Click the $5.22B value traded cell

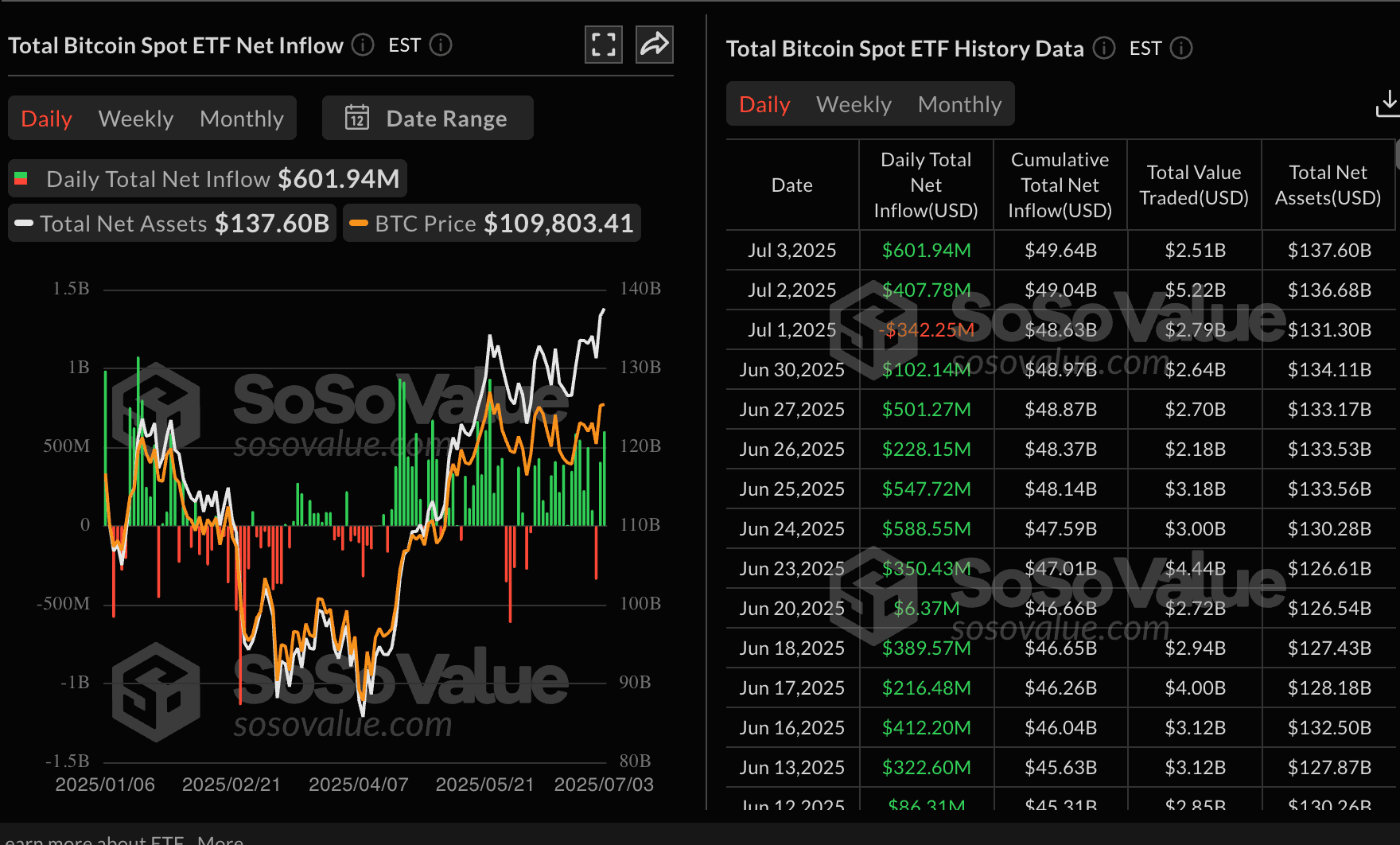(1195, 290)
